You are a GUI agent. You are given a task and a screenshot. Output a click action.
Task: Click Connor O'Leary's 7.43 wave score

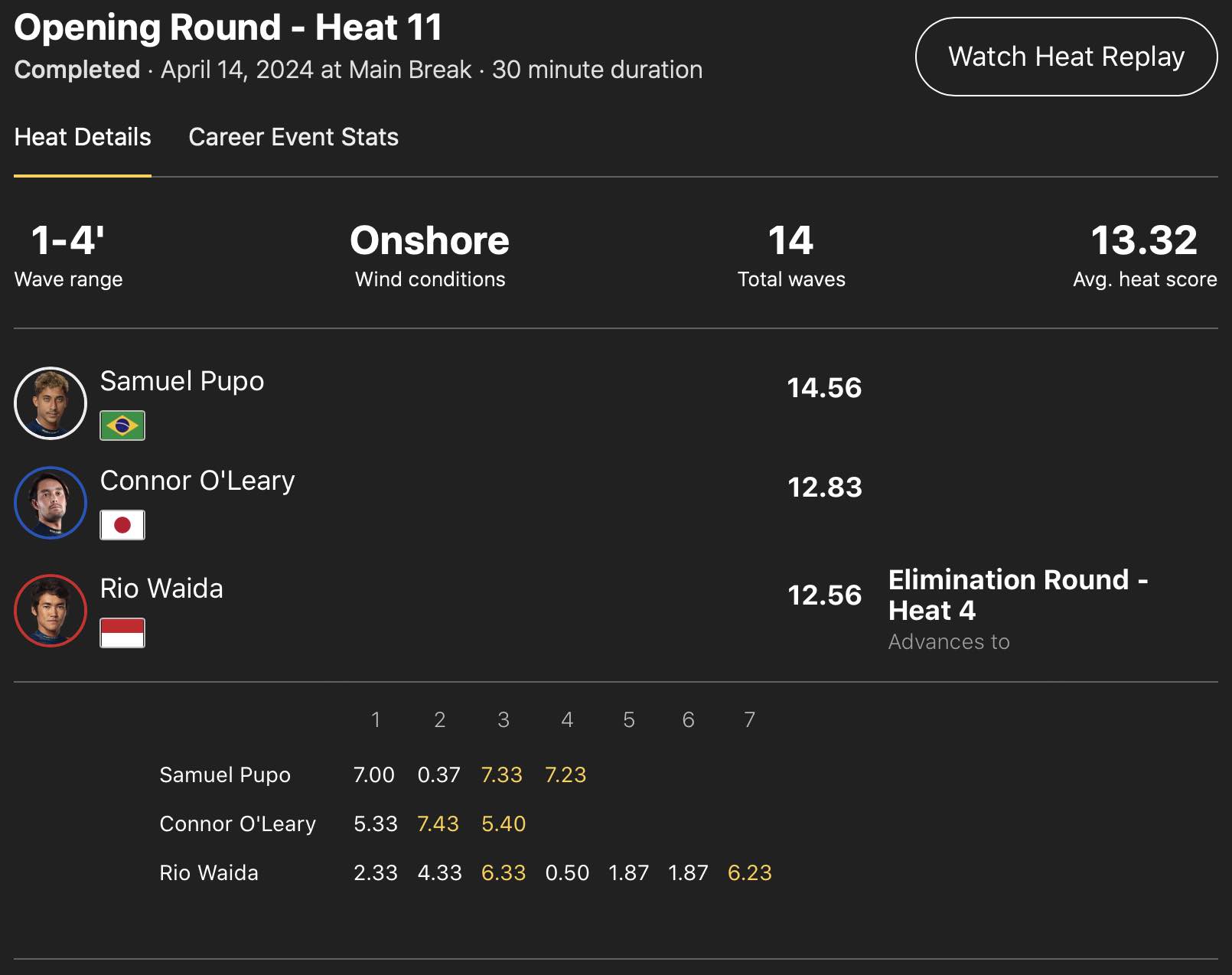[438, 823]
